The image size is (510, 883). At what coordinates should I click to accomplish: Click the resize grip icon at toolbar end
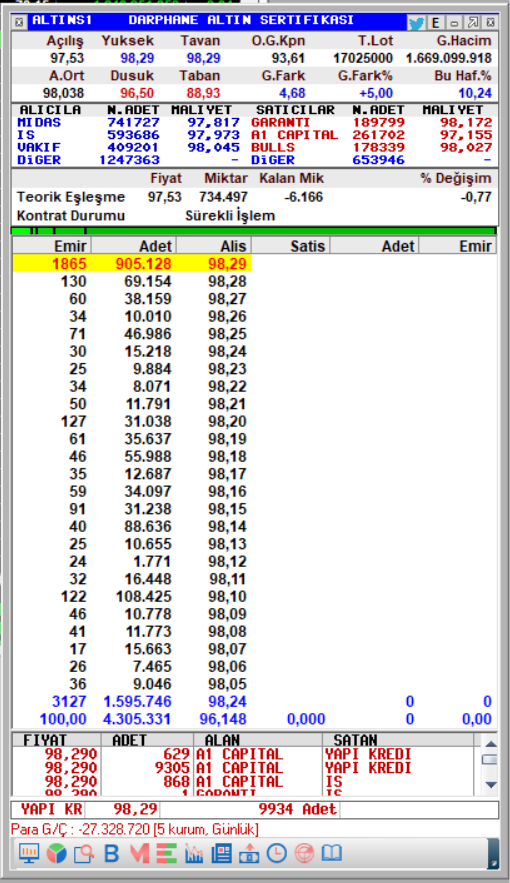pyautogui.click(x=493, y=854)
